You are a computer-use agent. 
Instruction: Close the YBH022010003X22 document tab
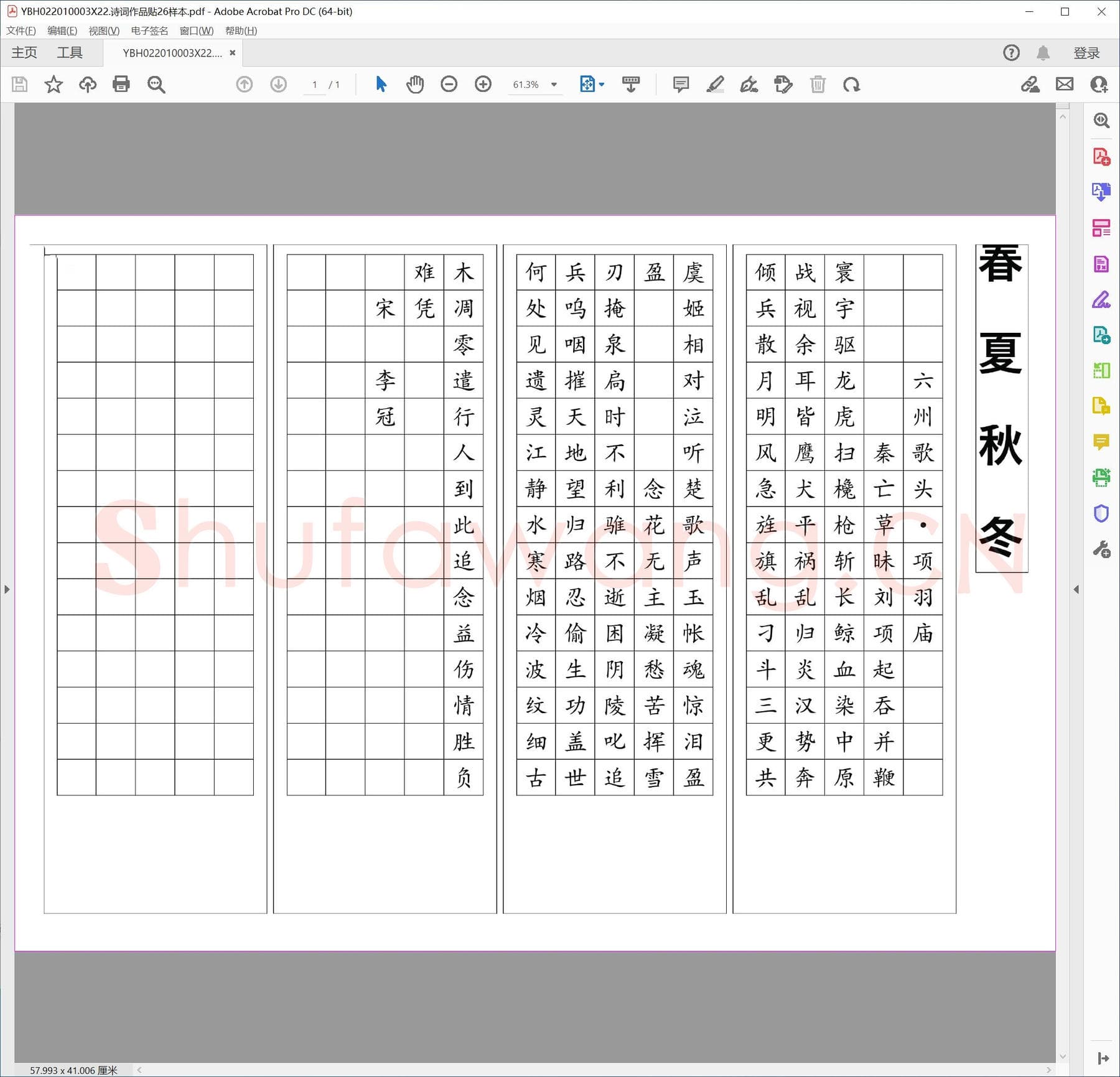pos(233,53)
